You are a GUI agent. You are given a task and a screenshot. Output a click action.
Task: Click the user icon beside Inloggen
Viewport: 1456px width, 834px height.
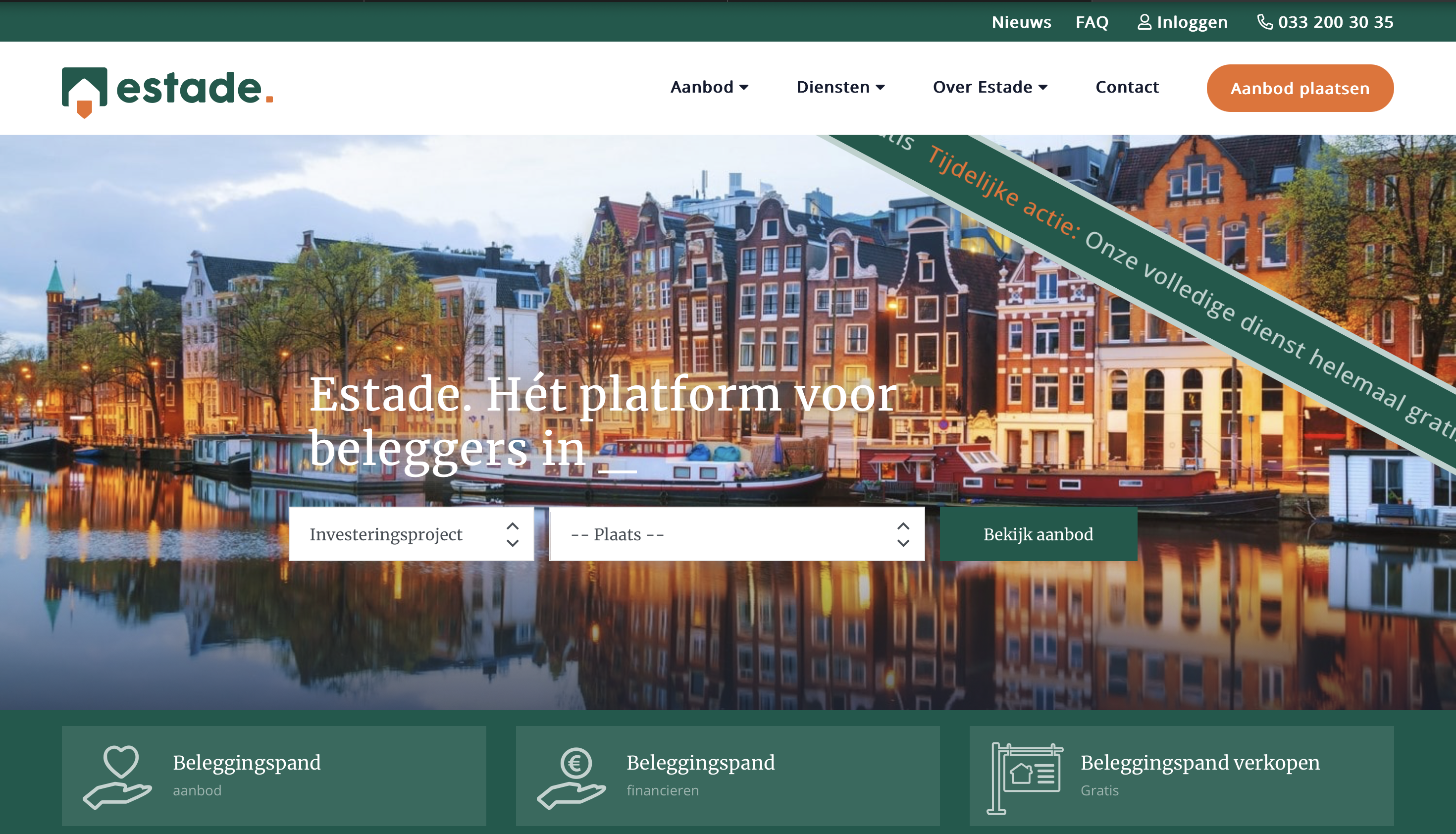click(x=1144, y=22)
